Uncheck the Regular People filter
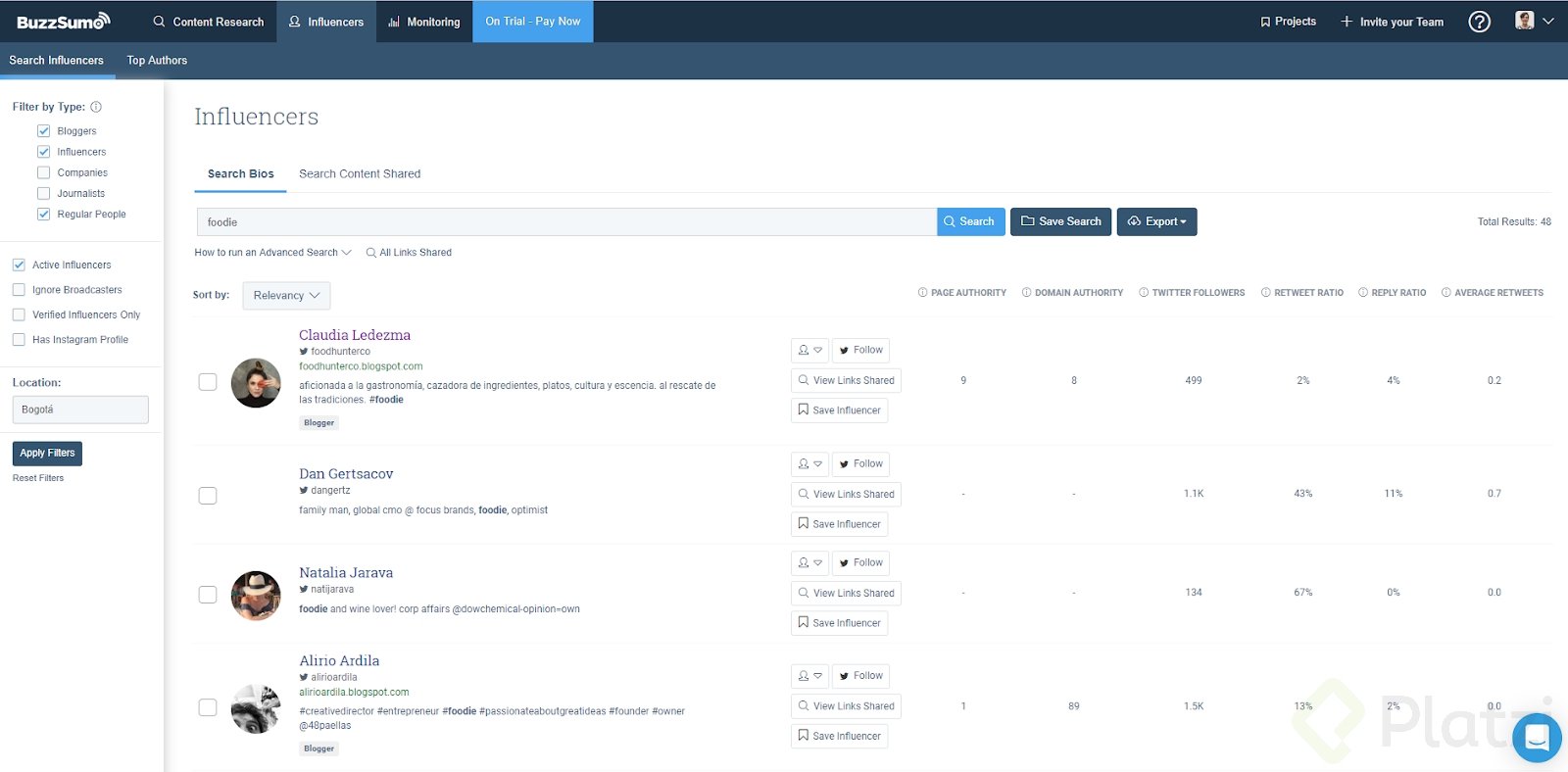 tap(43, 215)
